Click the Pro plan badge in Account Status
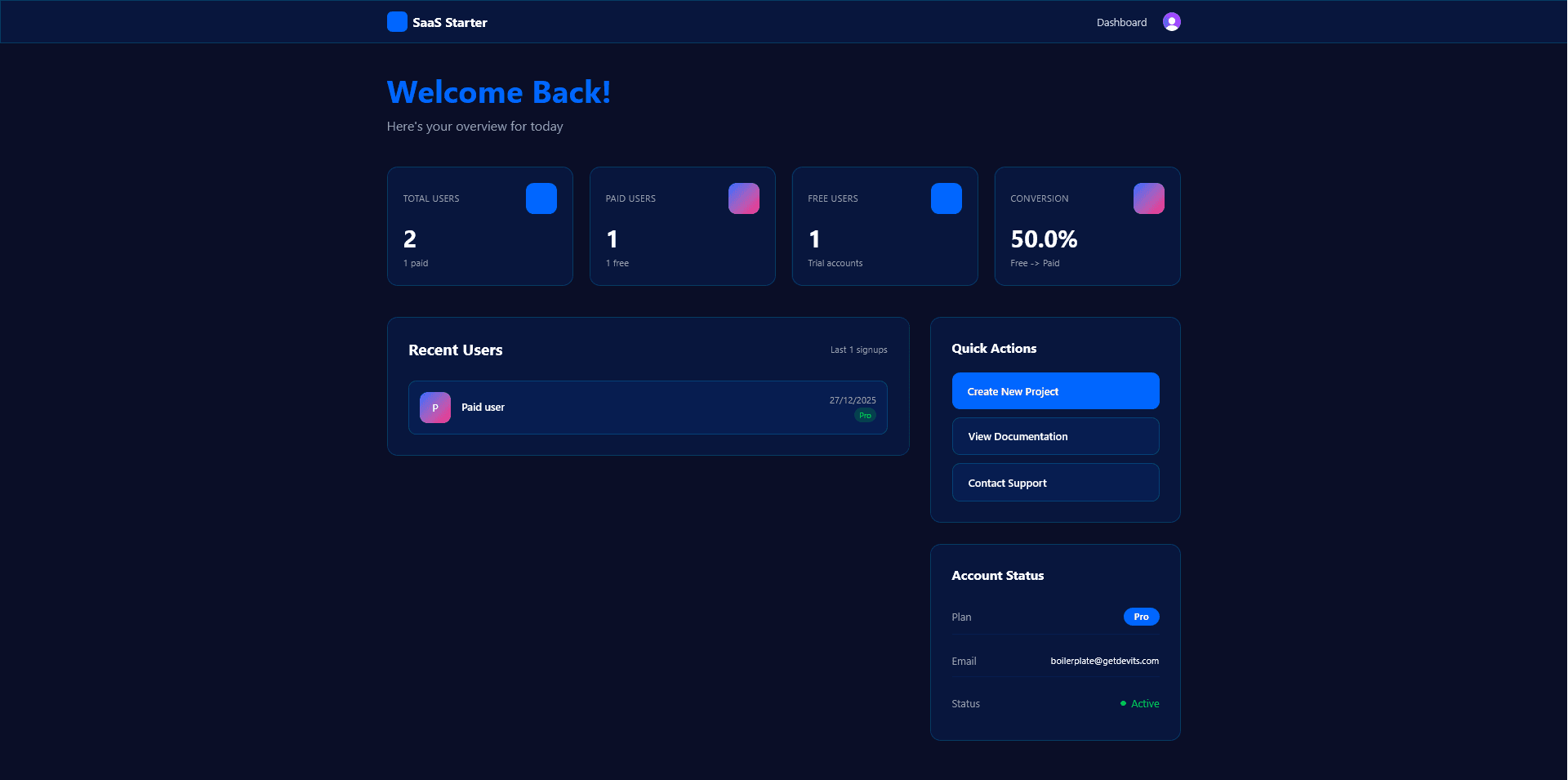1568x780 pixels. (1140, 617)
